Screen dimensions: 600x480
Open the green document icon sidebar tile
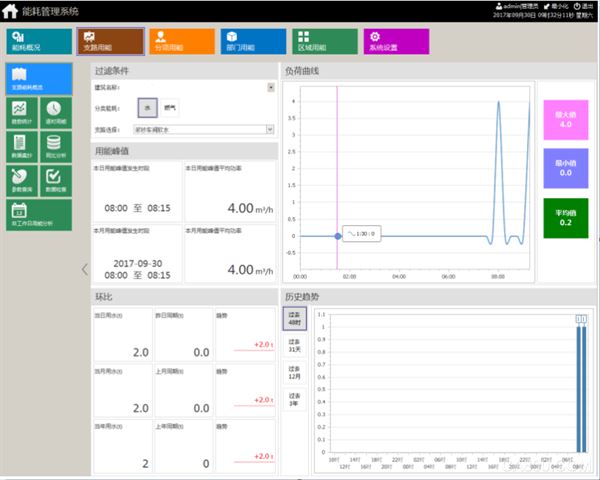click(22, 147)
